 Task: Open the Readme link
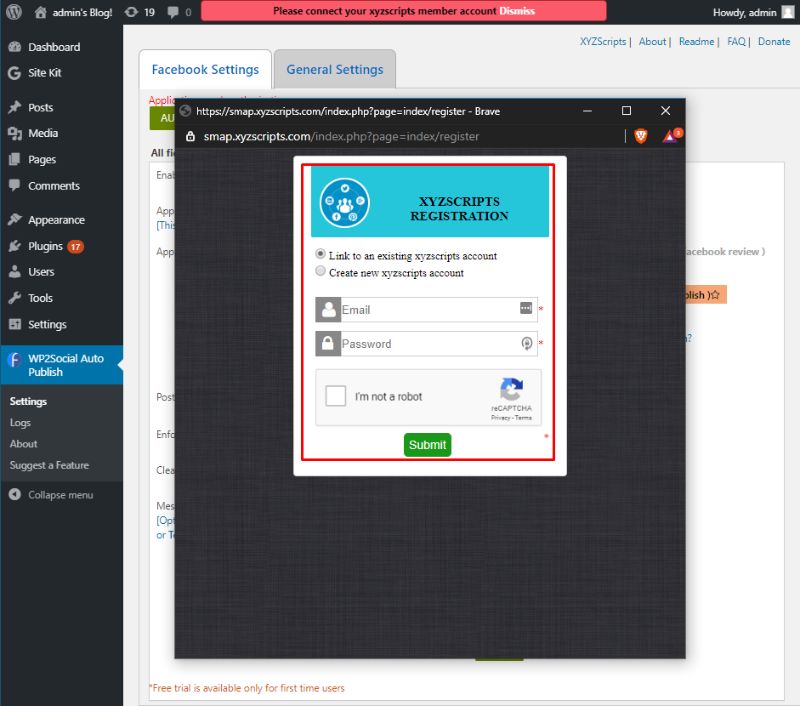(x=696, y=41)
